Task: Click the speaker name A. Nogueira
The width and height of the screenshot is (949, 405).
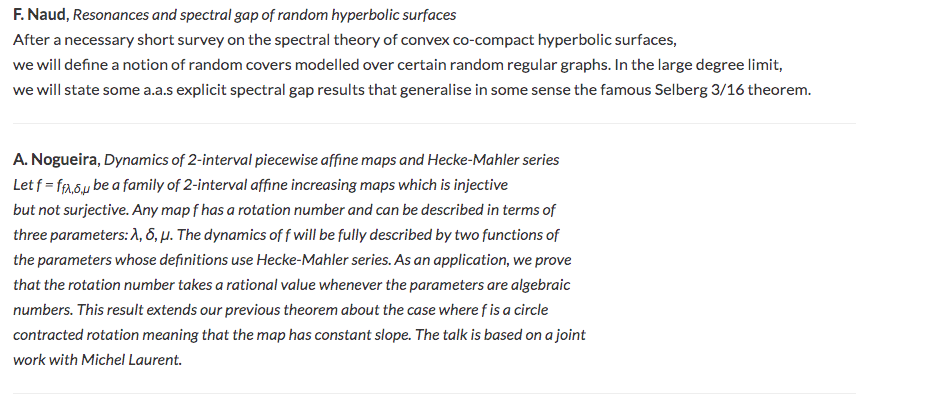Action: tap(54, 160)
